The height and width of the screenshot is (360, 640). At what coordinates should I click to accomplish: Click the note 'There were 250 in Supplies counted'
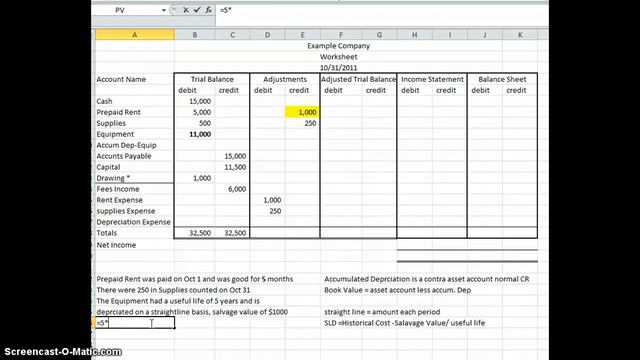(173, 290)
